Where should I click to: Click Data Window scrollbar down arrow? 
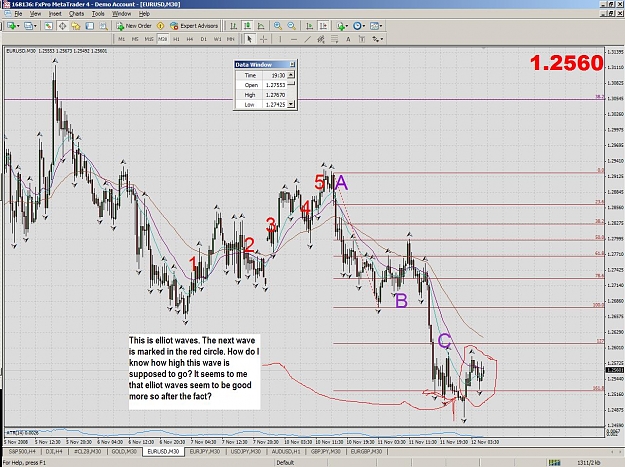[x=291, y=104]
